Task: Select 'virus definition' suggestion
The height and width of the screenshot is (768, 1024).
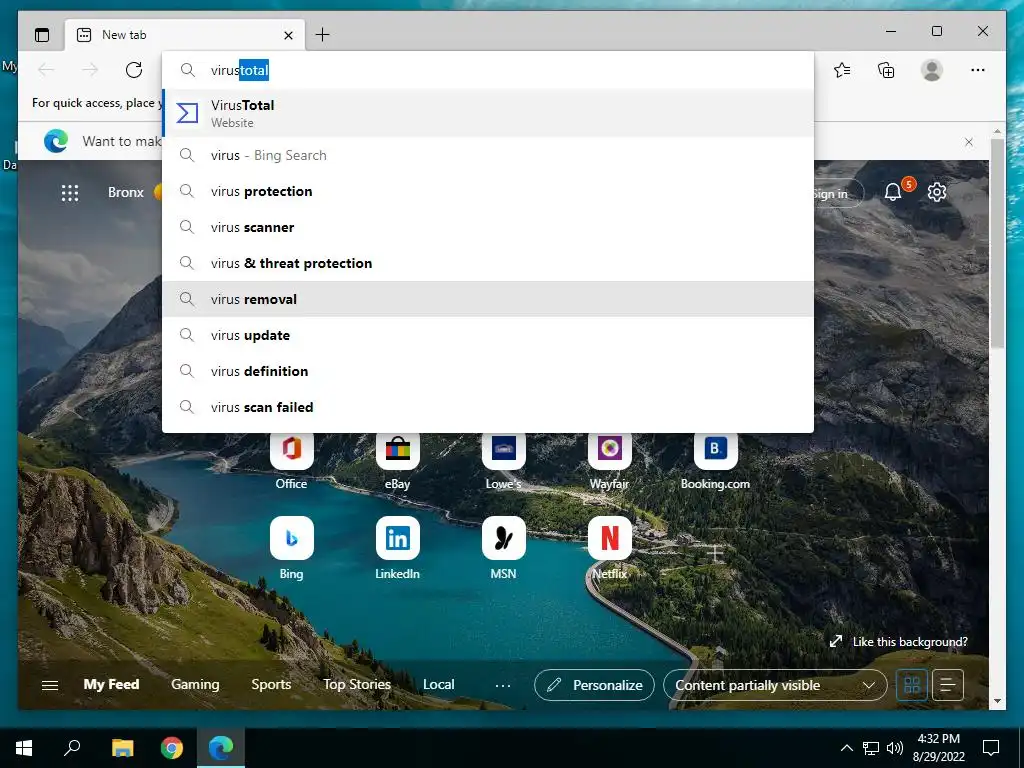Action: [x=488, y=371]
